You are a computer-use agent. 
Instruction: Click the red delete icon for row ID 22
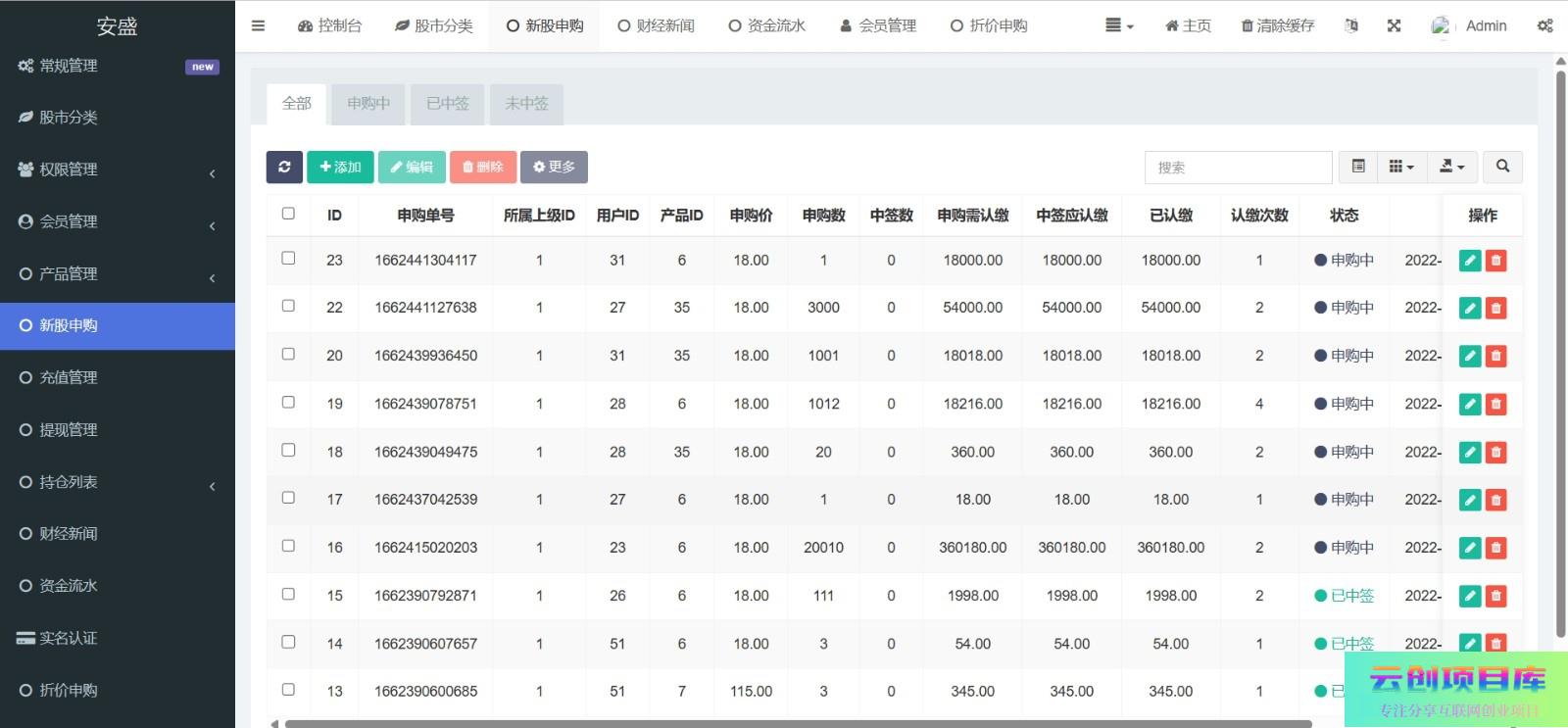click(1495, 309)
